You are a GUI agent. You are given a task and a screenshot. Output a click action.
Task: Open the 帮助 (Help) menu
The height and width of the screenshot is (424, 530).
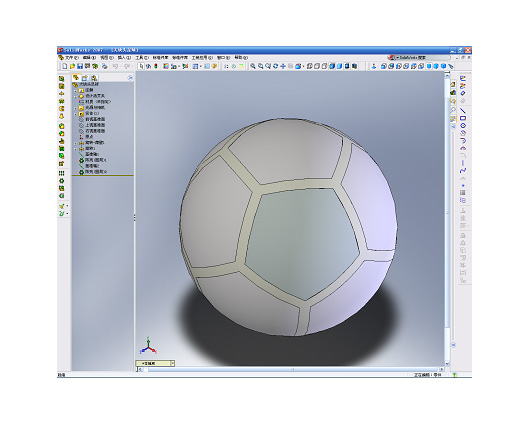241,58
